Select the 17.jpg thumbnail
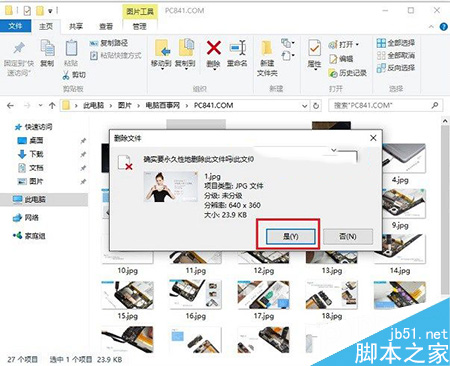The height and width of the screenshot is (366, 450). pos(264,295)
